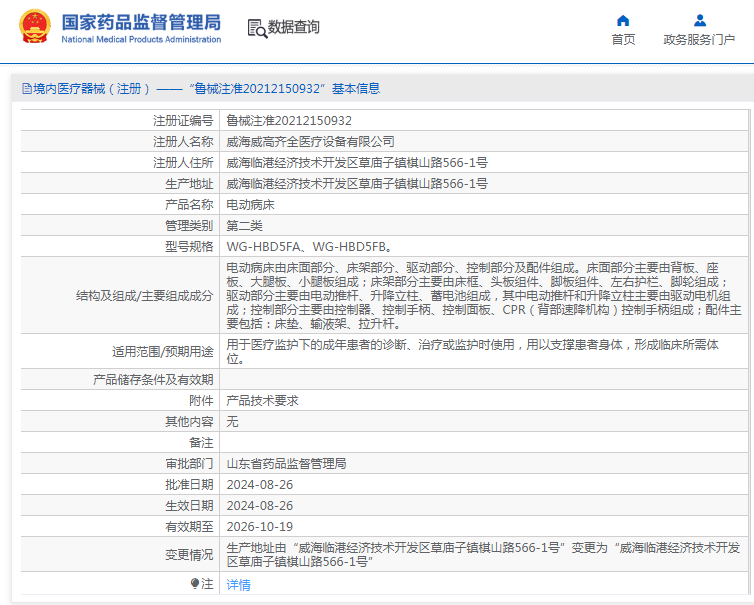This screenshot has width=754, height=605.
Task: Click 山东省药品监督管理局 approval department
Action: point(287,464)
